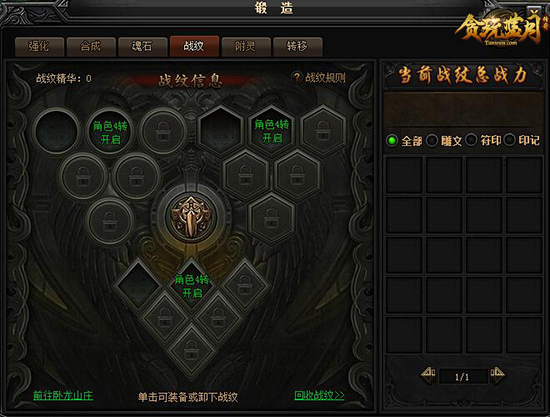Select the empty hexagon slot
The image size is (550, 417).
pyautogui.click(x=220, y=130)
